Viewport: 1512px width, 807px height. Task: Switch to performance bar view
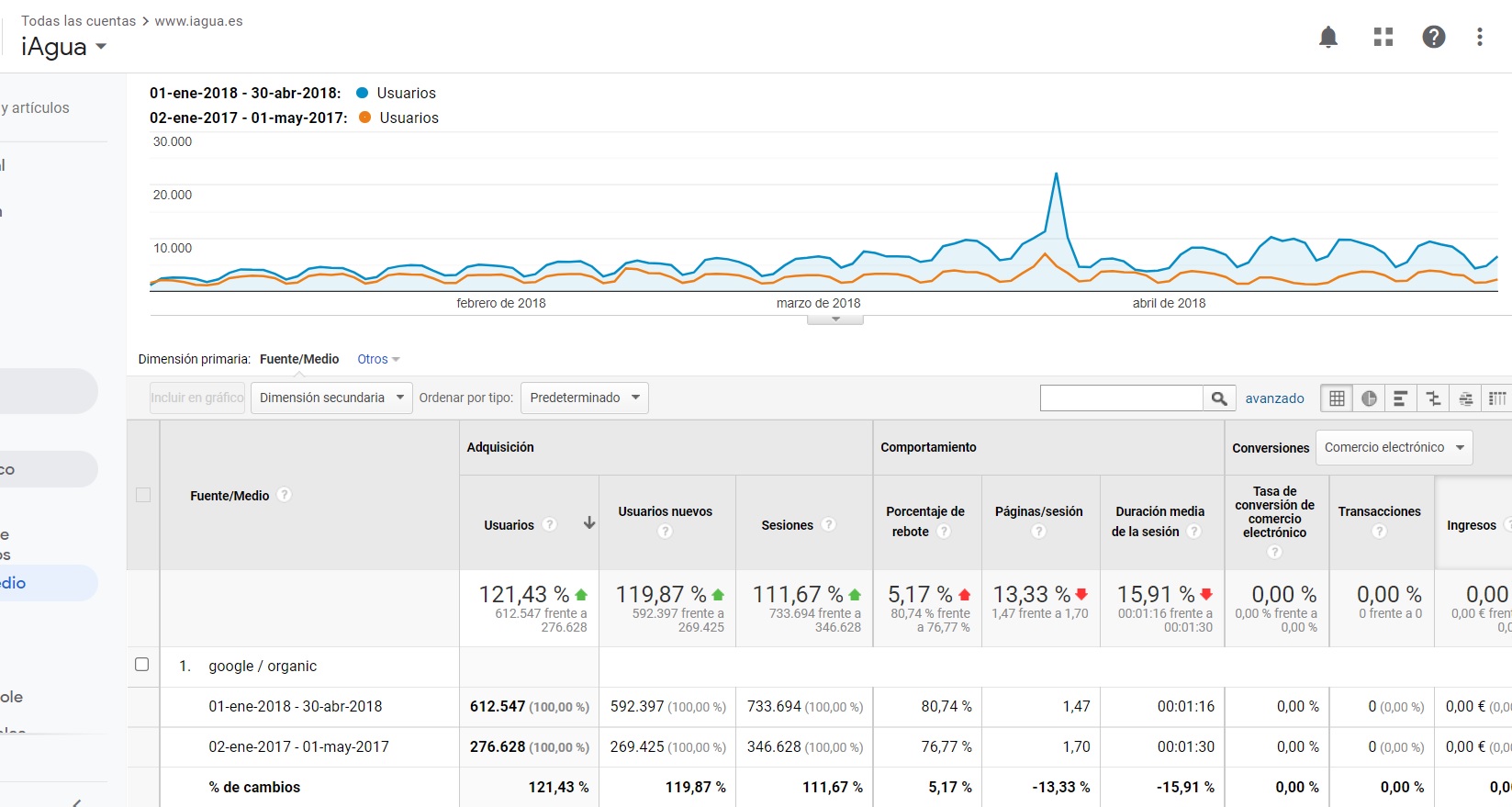[1401, 398]
